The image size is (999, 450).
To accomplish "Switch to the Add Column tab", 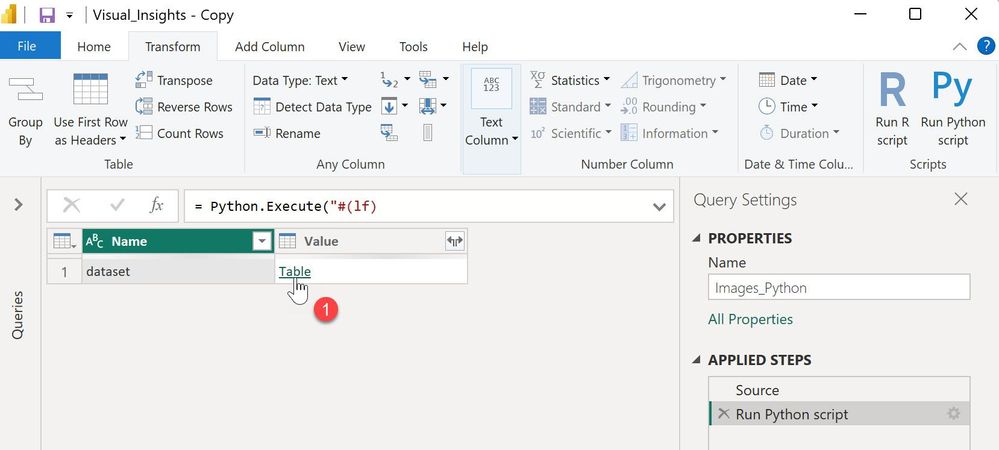I will tap(269, 47).
